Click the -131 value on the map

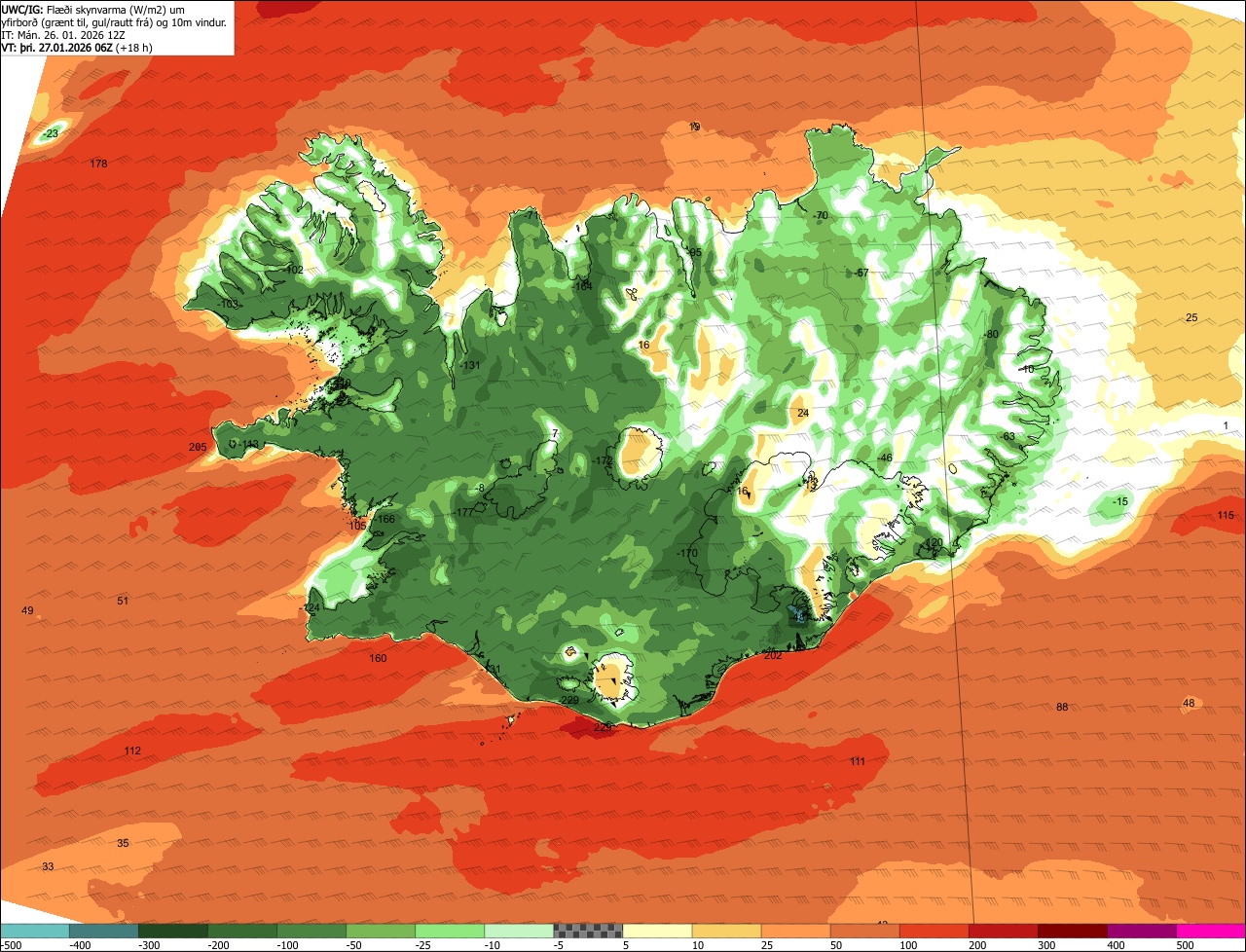tap(471, 366)
